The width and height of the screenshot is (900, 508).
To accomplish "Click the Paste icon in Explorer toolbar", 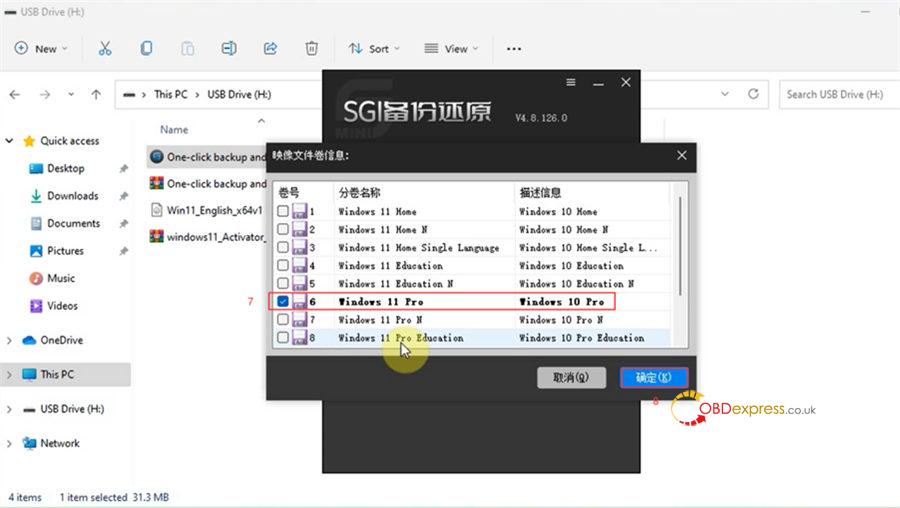I will [x=188, y=48].
